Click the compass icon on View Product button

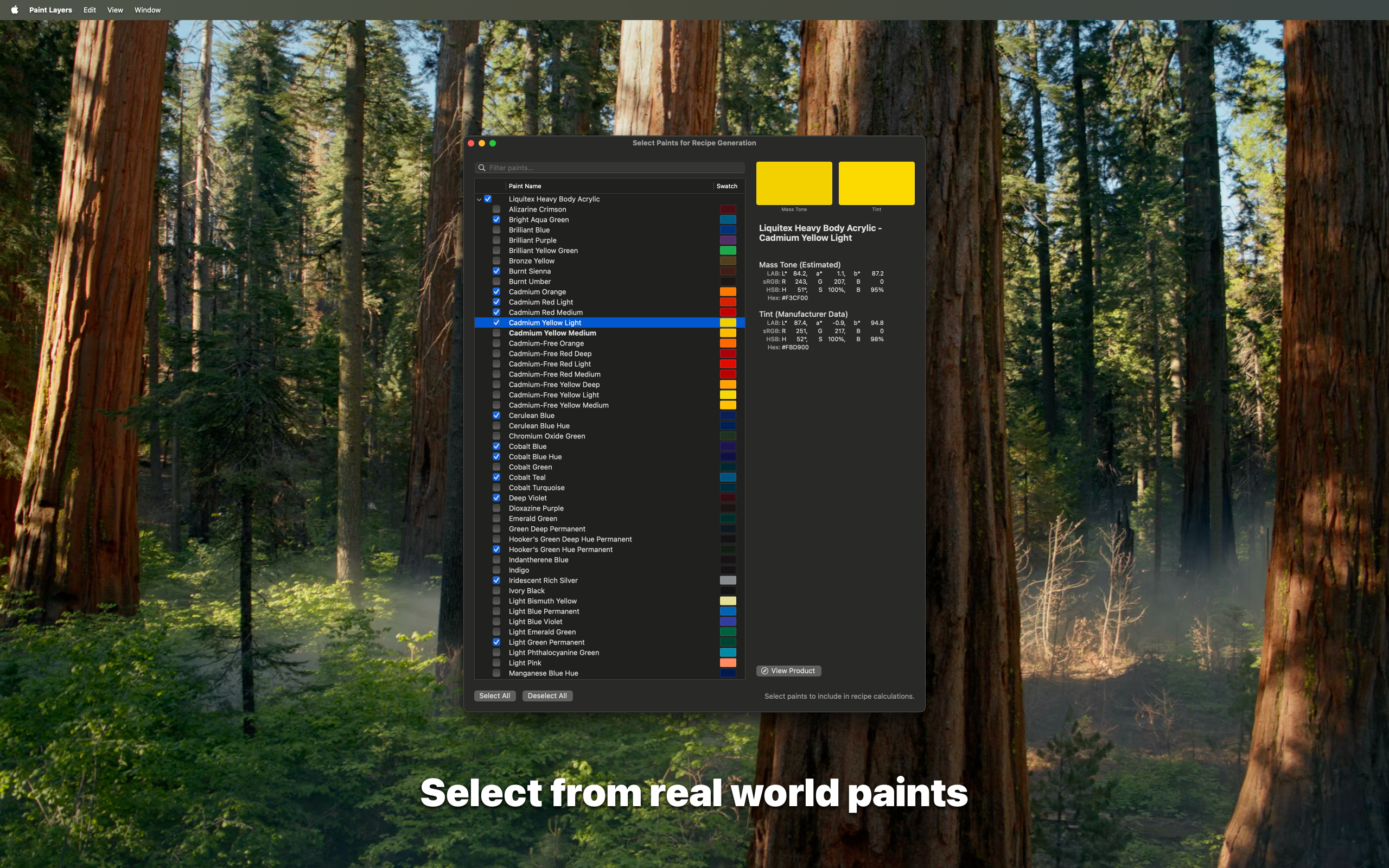764,671
